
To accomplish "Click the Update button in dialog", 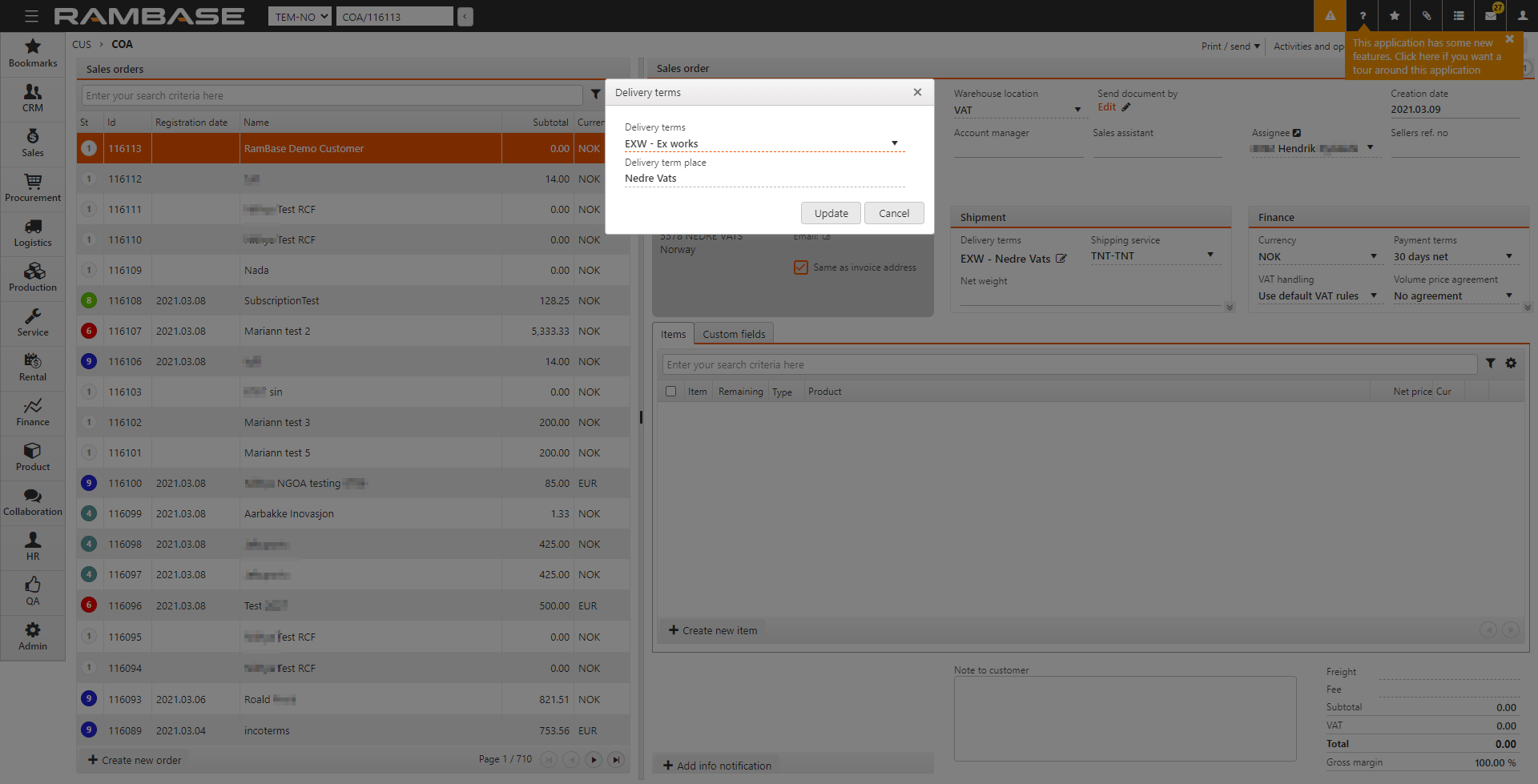I will tap(831, 213).
